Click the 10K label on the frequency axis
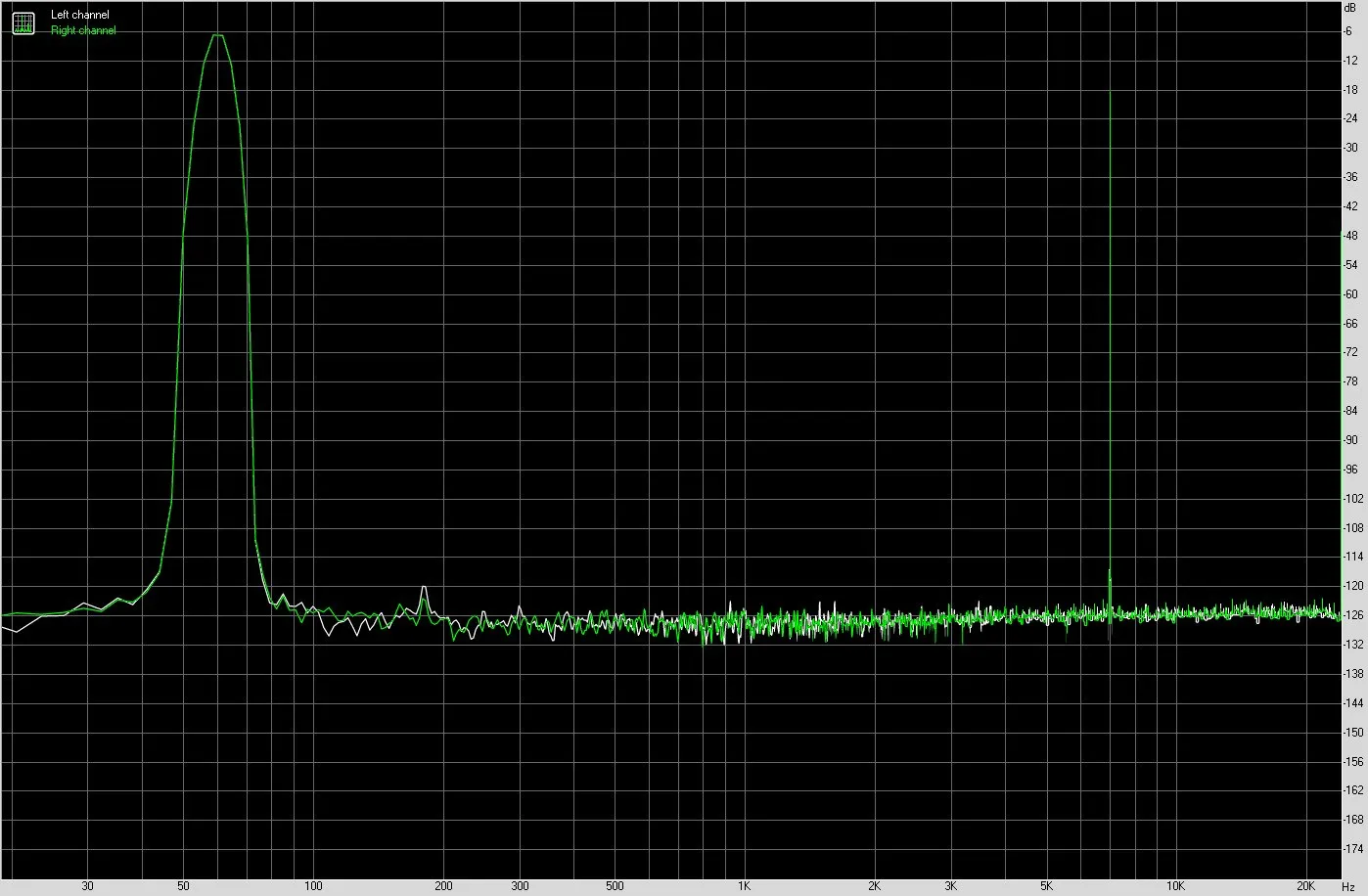Viewport: 1368px width, 896px height. tap(1176, 886)
